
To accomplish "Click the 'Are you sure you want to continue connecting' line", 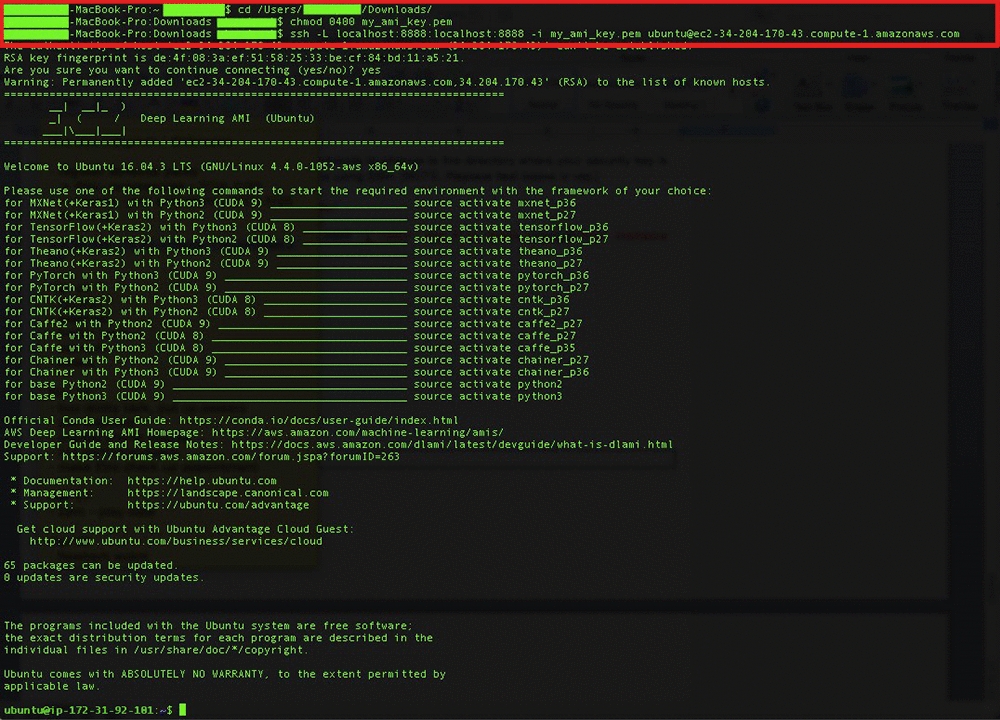I will 192,70.
